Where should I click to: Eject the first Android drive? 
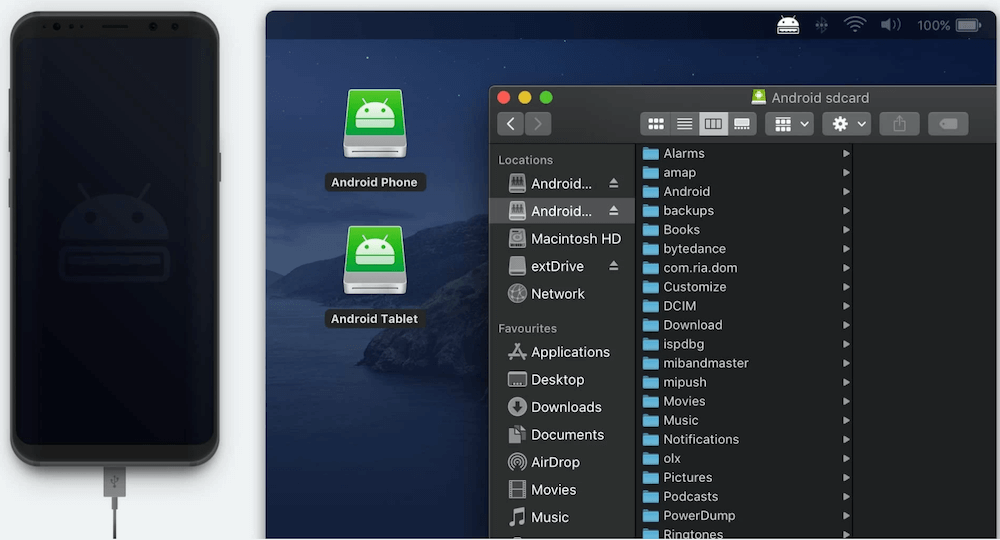(613, 184)
